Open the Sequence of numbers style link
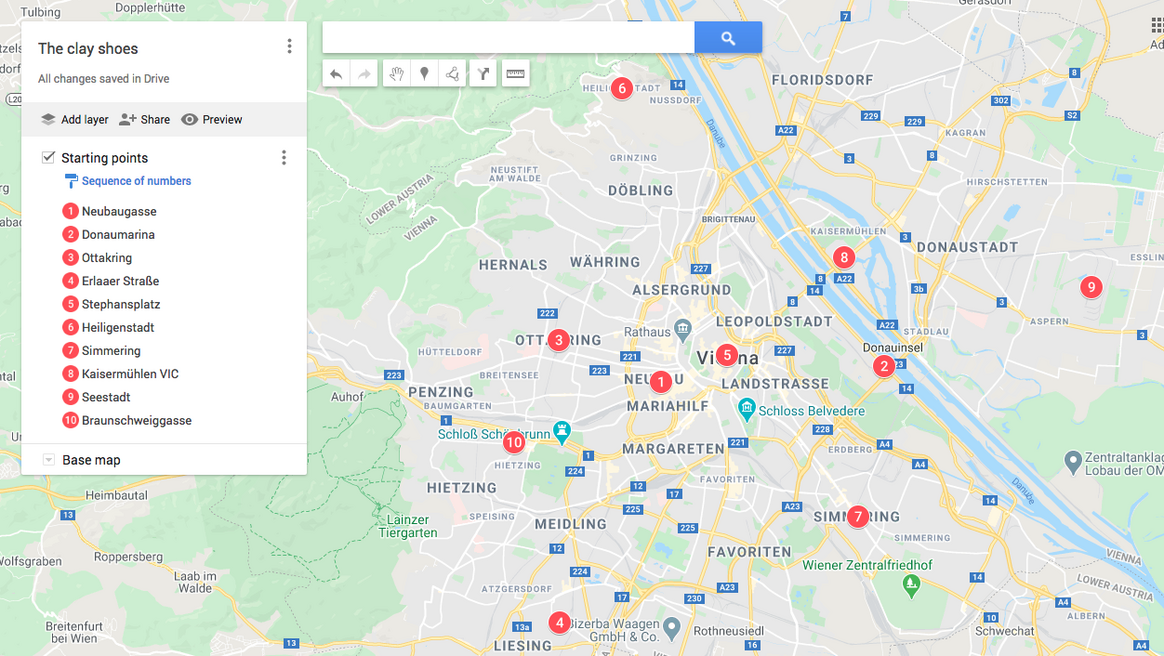The width and height of the screenshot is (1164, 656). [x=136, y=181]
